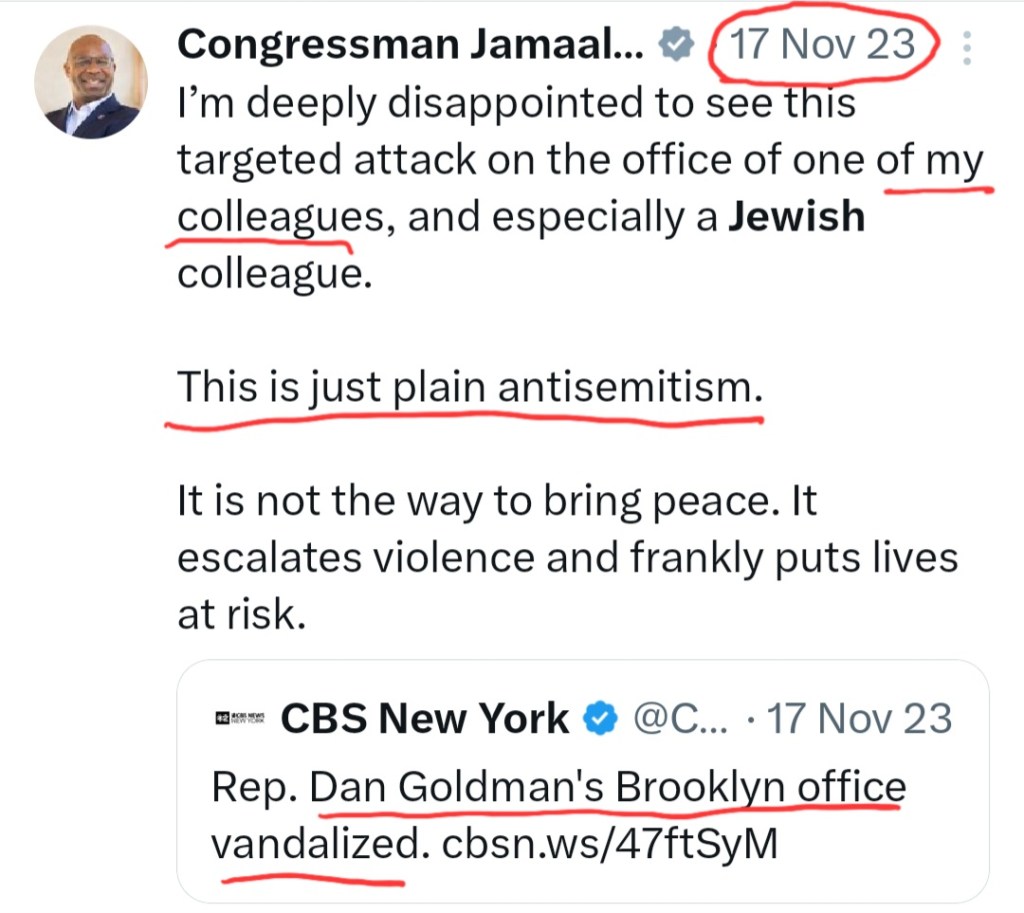Click the circled 17 Nov 23 tweet date
The width and height of the screenshot is (1024, 913).
click(823, 44)
